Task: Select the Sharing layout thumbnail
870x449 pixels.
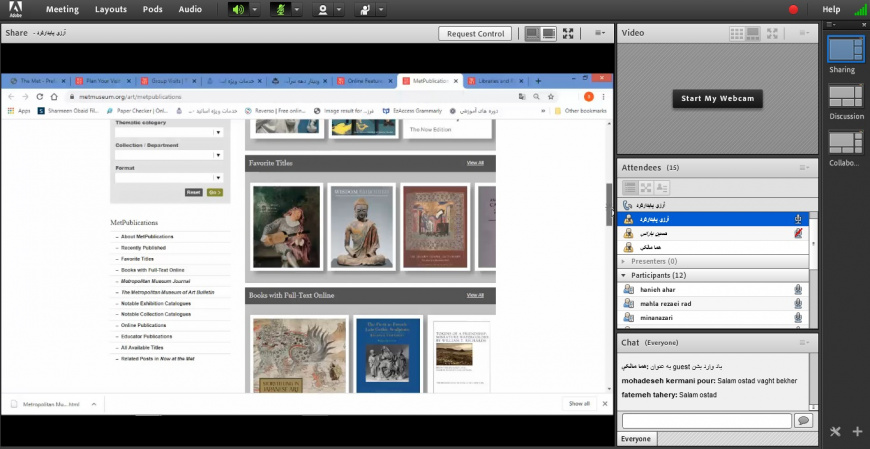Action: 846,50
